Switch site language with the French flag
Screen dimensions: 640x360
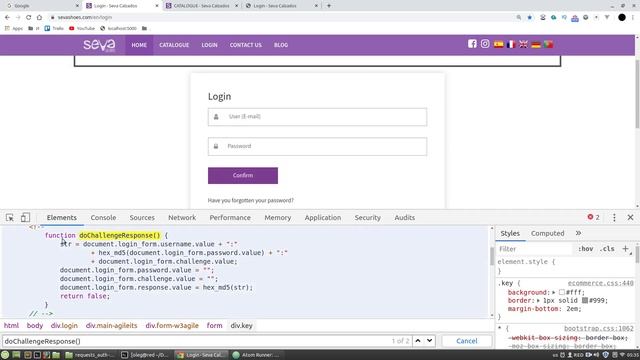(511, 44)
